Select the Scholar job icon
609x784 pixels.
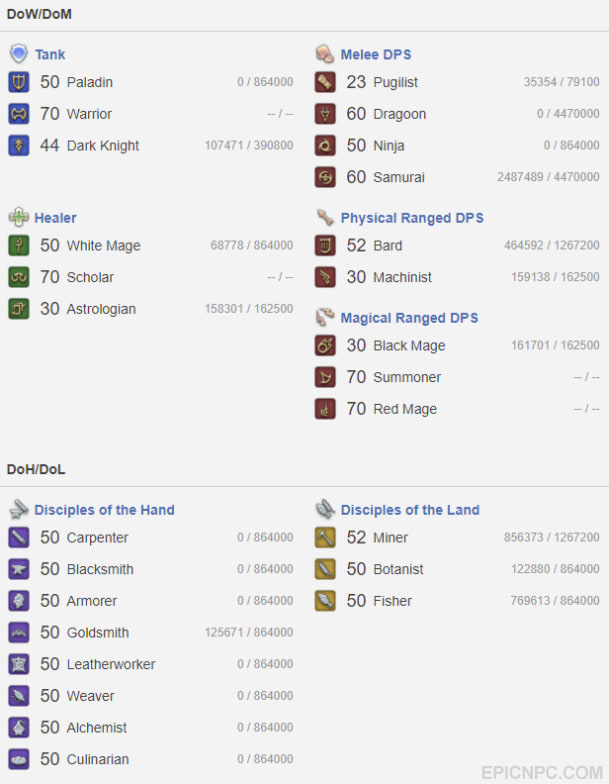coord(18,277)
